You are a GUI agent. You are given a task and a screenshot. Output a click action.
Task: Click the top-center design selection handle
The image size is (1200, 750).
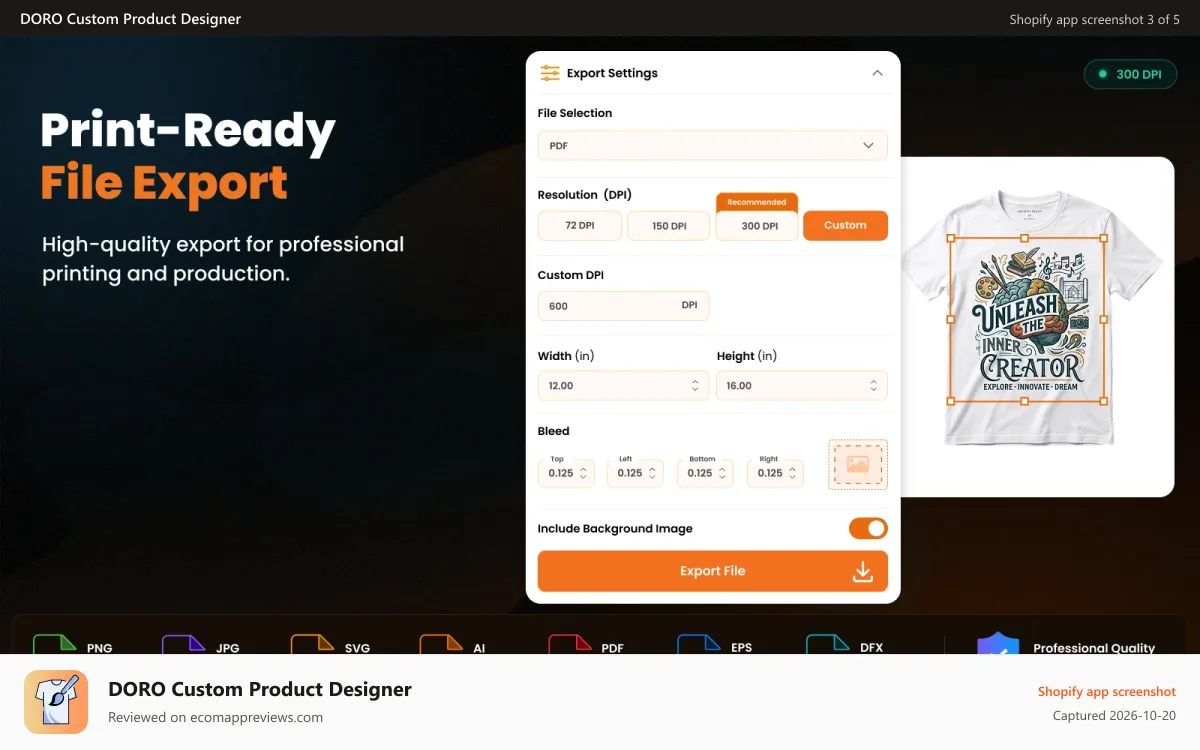(1025, 238)
